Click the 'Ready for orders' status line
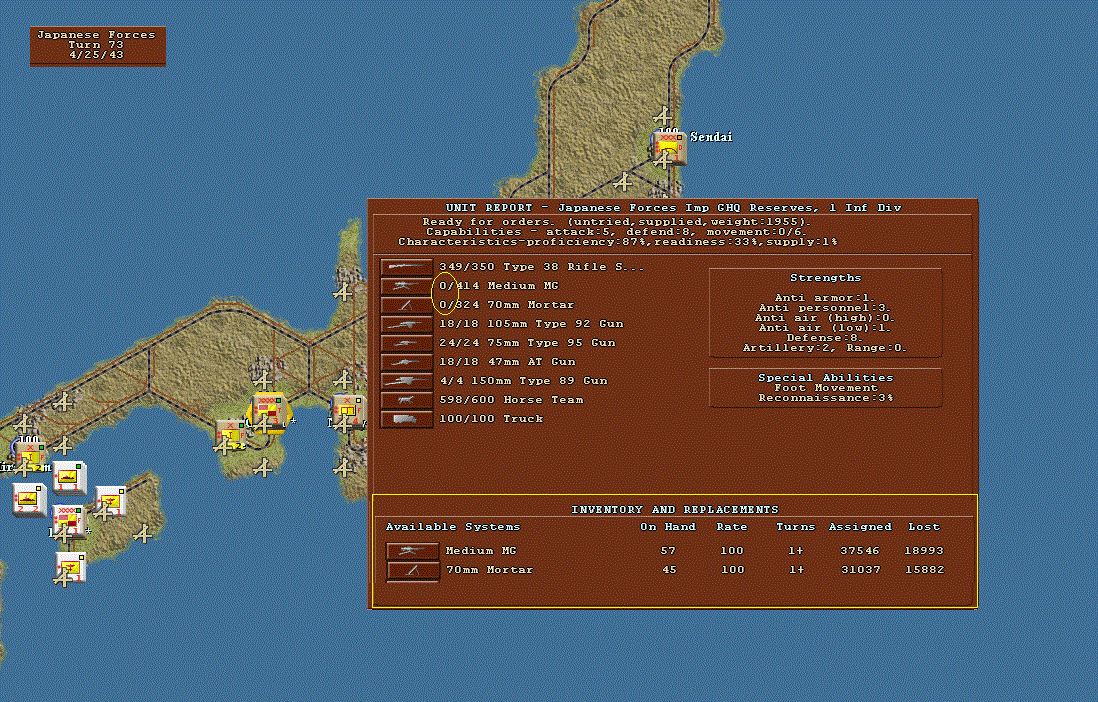Screen dimensions: 1098x702 [616, 221]
